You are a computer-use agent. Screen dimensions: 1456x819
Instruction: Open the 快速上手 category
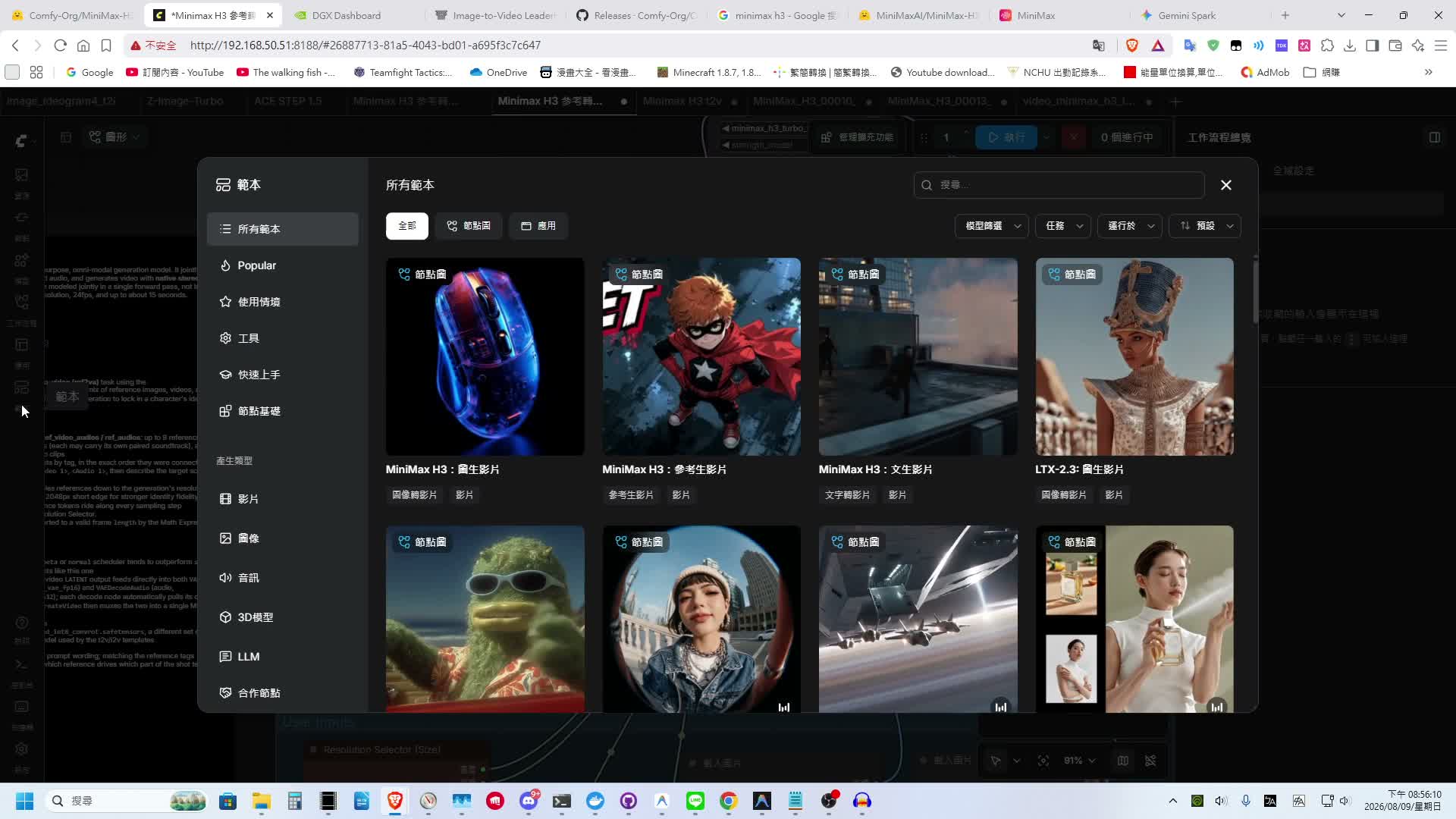[x=282, y=375]
